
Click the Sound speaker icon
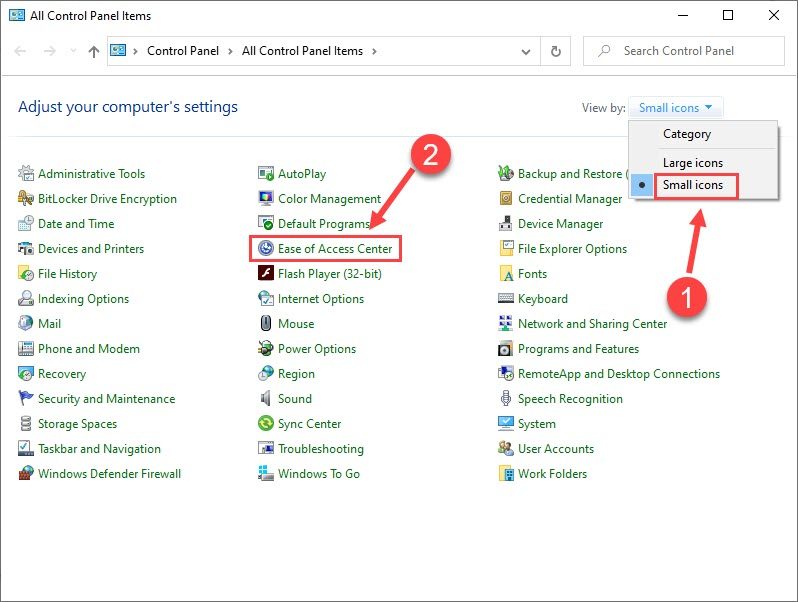click(266, 399)
